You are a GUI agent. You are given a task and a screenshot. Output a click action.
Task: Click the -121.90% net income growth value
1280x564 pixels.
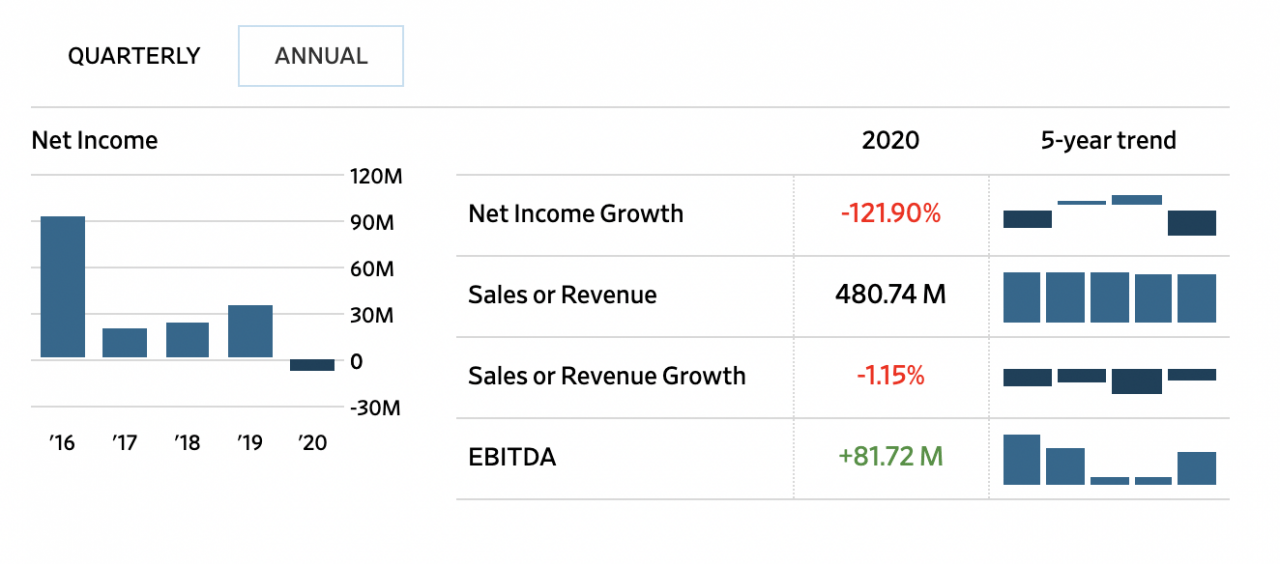(891, 214)
